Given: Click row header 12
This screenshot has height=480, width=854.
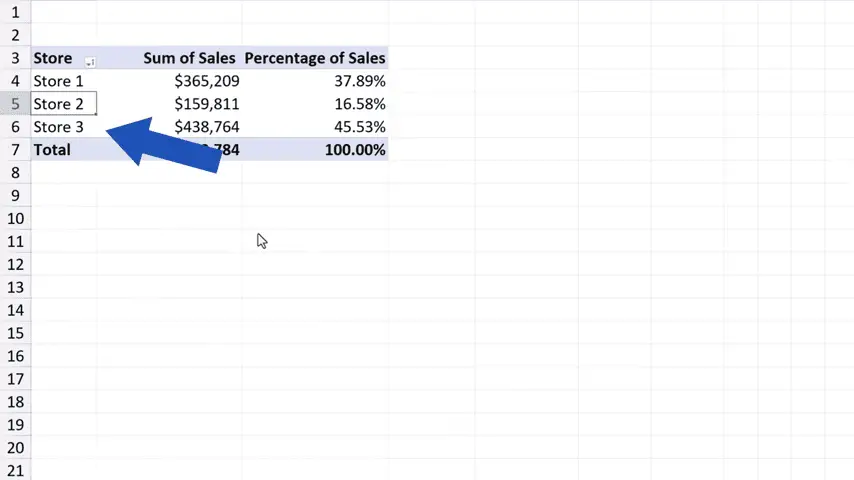Looking at the screenshot, I should pos(15,264).
